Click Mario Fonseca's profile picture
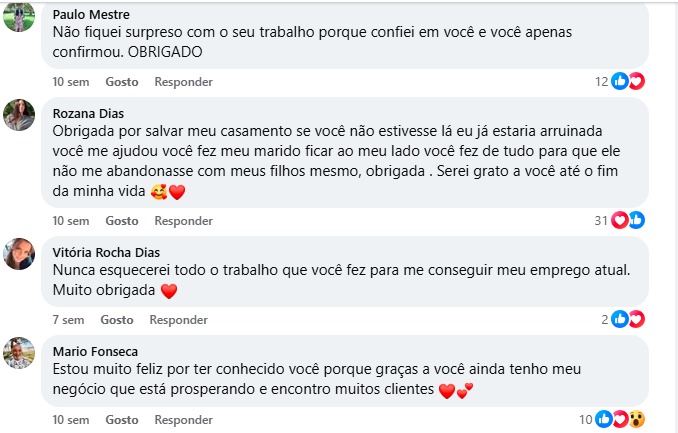678x433 pixels. click(20, 353)
